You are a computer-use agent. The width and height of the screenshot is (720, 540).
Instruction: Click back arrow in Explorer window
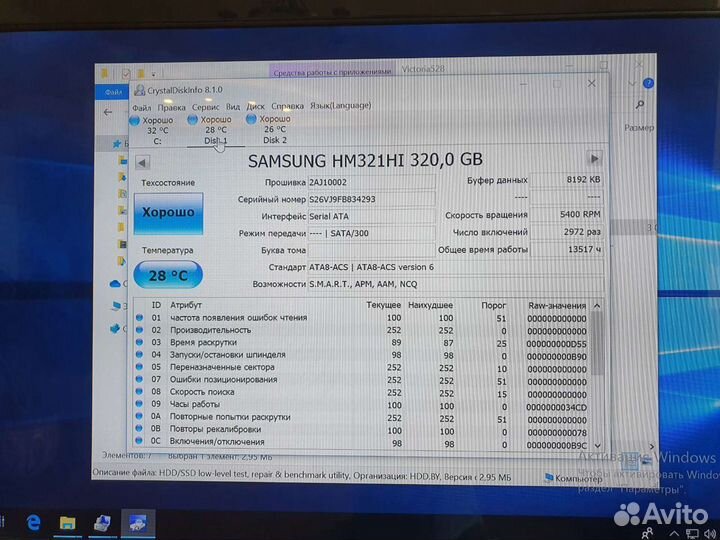[108, 112]
